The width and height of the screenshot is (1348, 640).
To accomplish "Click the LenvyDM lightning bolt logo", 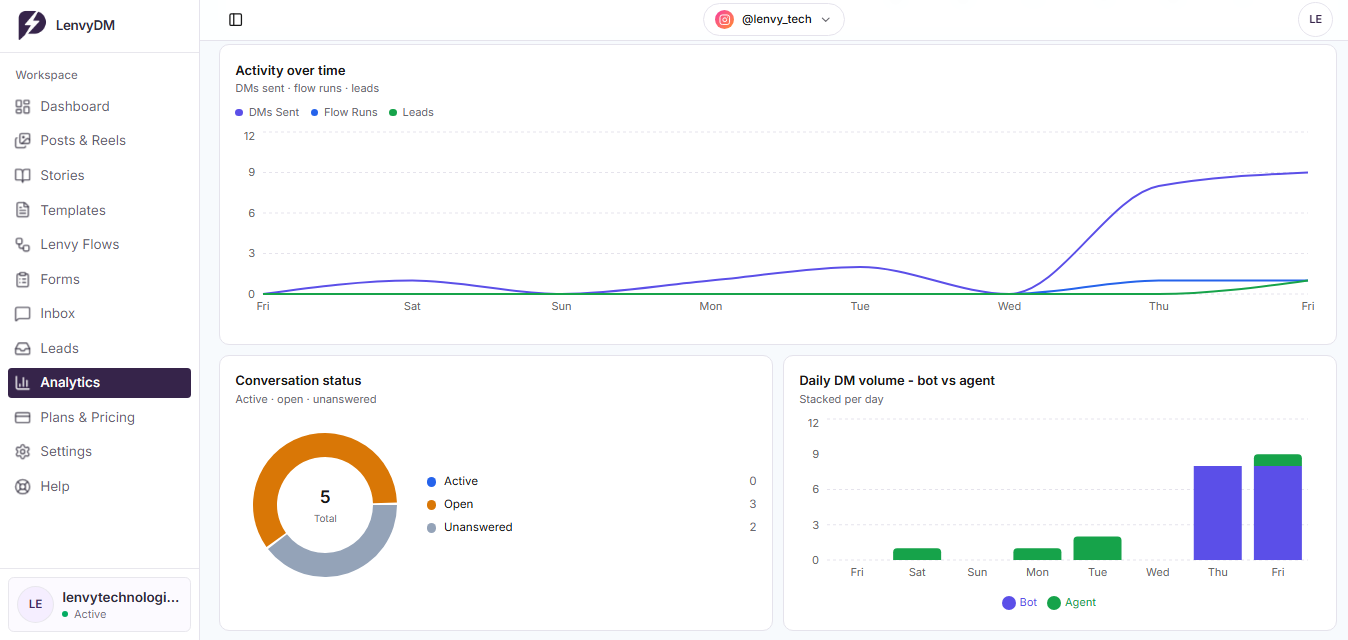I will pos(32,25).
